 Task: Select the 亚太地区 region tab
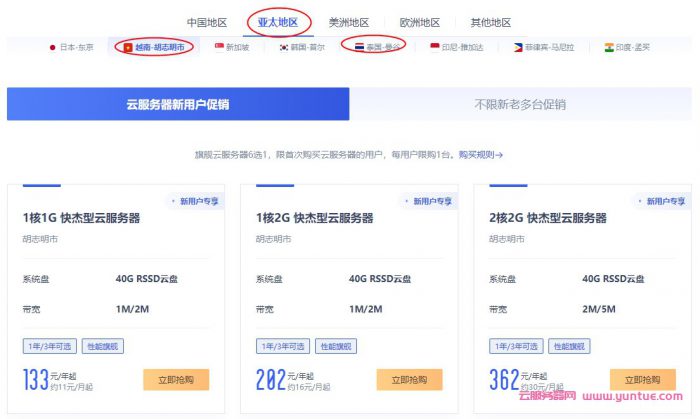tap(277, 22)
